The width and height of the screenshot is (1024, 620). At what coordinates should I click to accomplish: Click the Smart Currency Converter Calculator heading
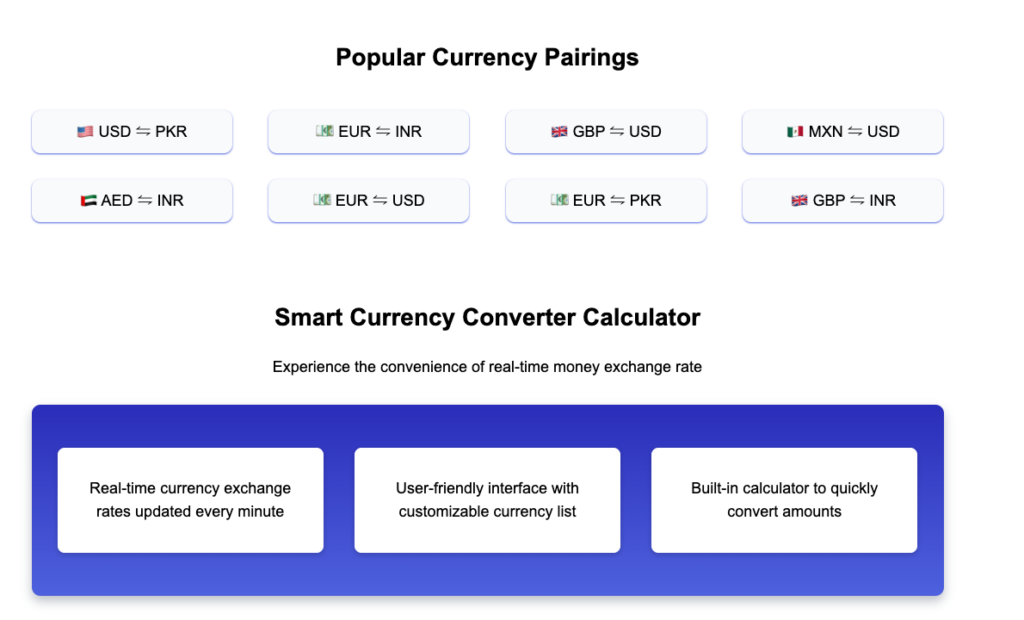coord(487,318)
